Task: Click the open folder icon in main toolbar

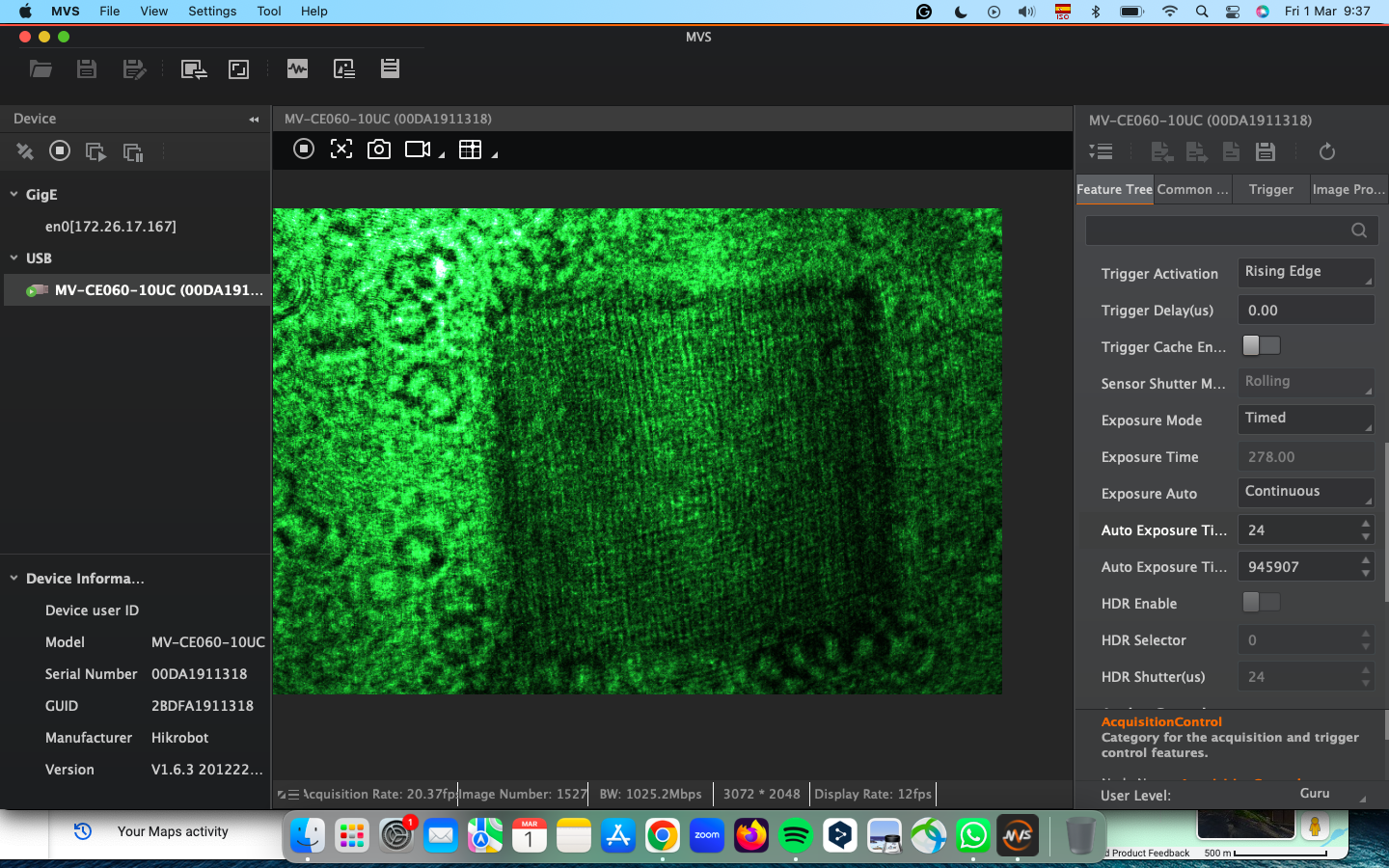Action: 41,68
